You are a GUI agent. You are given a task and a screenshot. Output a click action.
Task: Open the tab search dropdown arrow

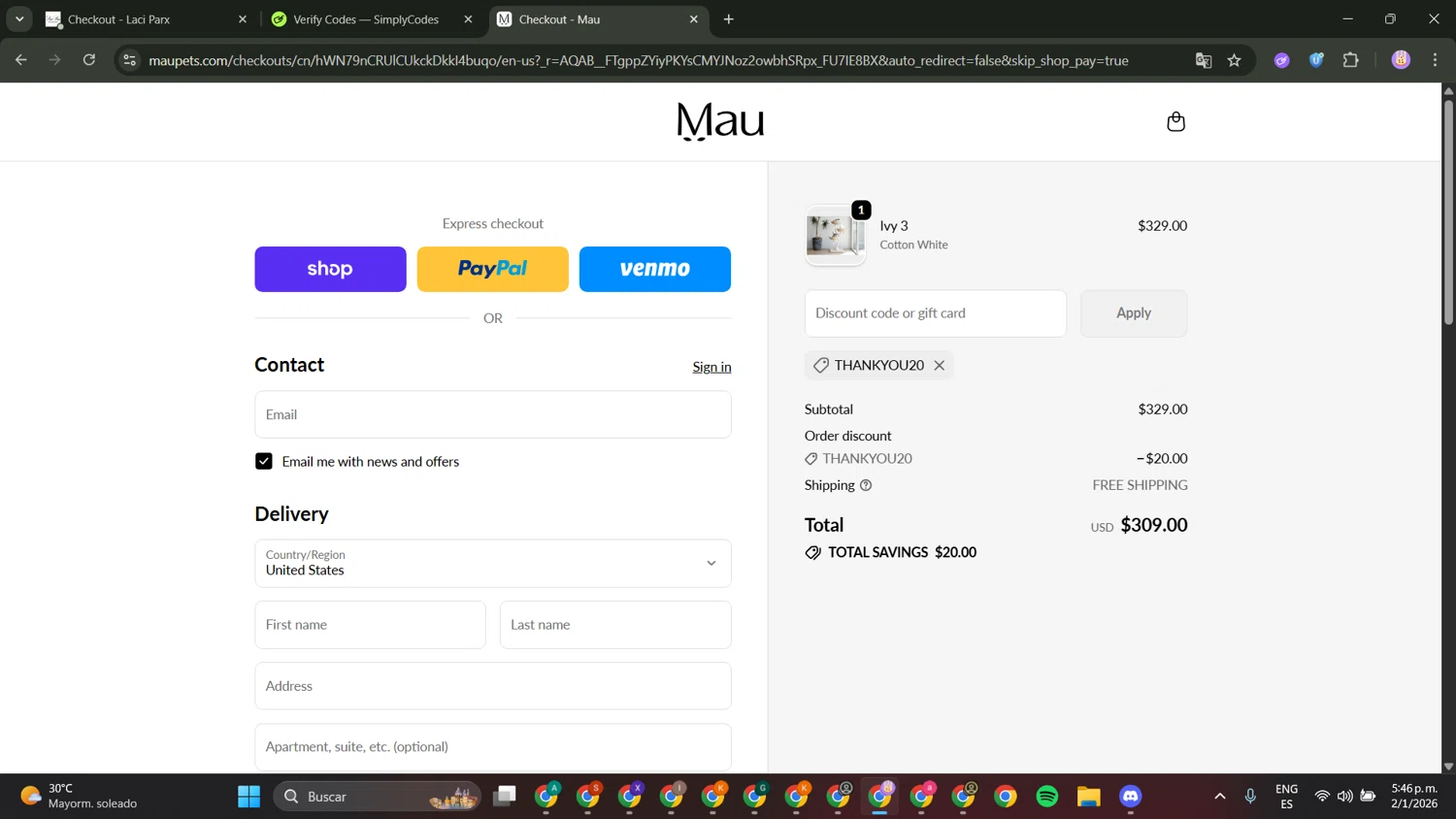(19, 19)
